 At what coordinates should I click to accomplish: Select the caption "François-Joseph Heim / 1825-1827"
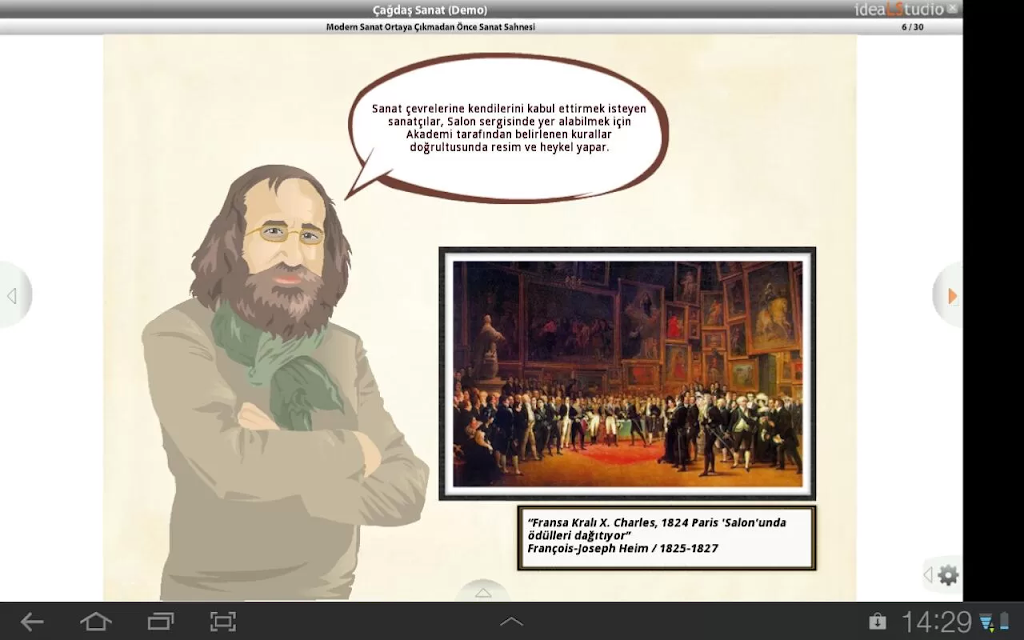tap(622, 549)
